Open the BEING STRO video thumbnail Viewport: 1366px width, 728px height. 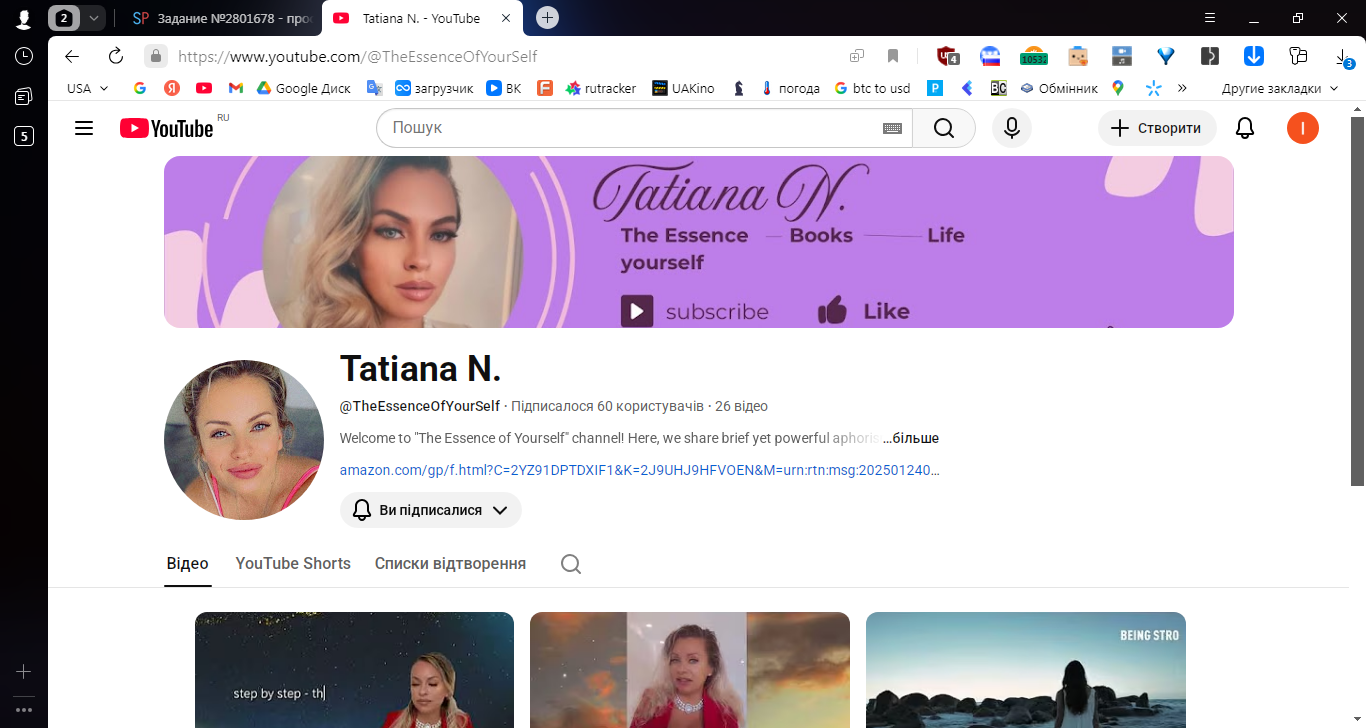(x=1026, y=670)
